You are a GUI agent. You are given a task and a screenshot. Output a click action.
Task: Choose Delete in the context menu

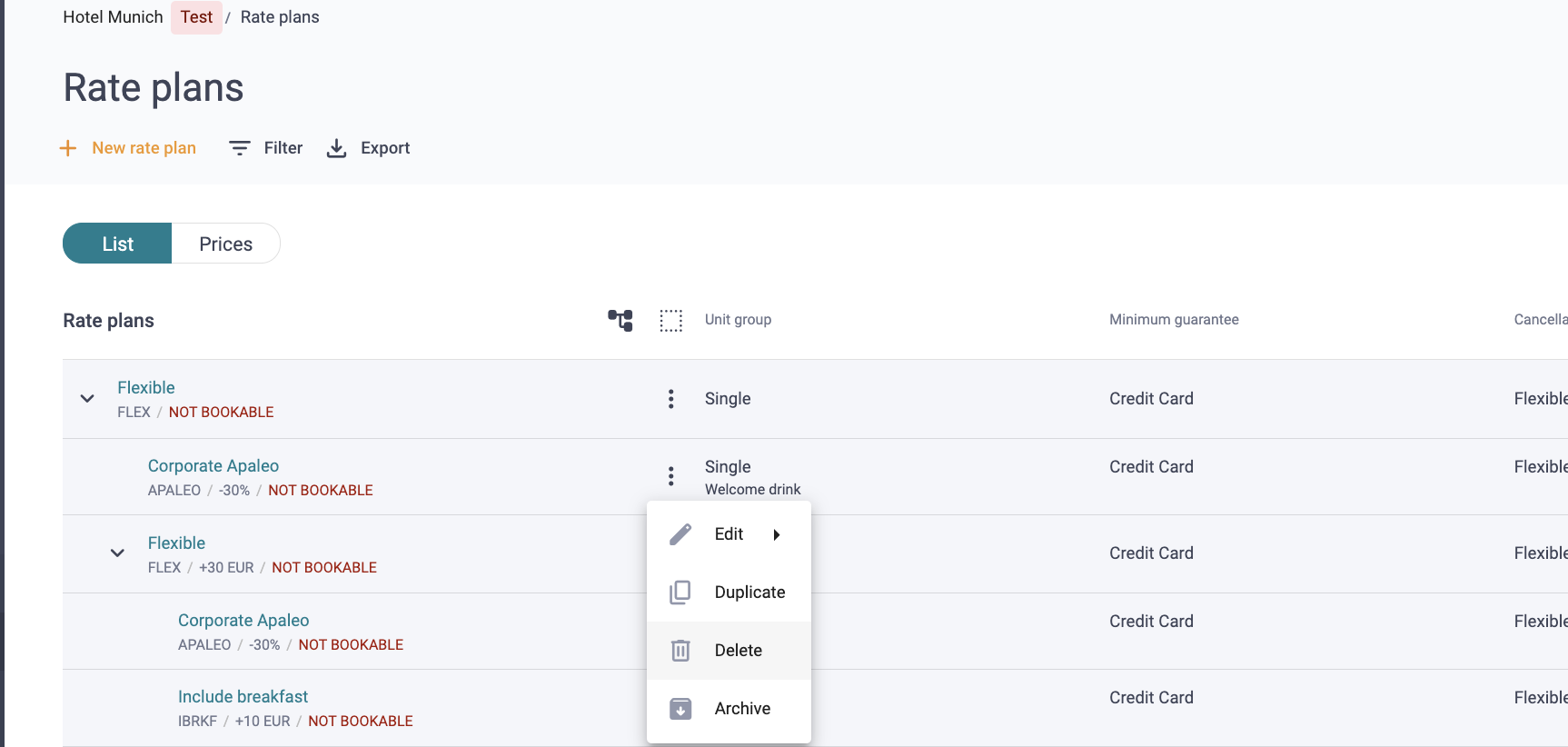[x=729, y=651]
